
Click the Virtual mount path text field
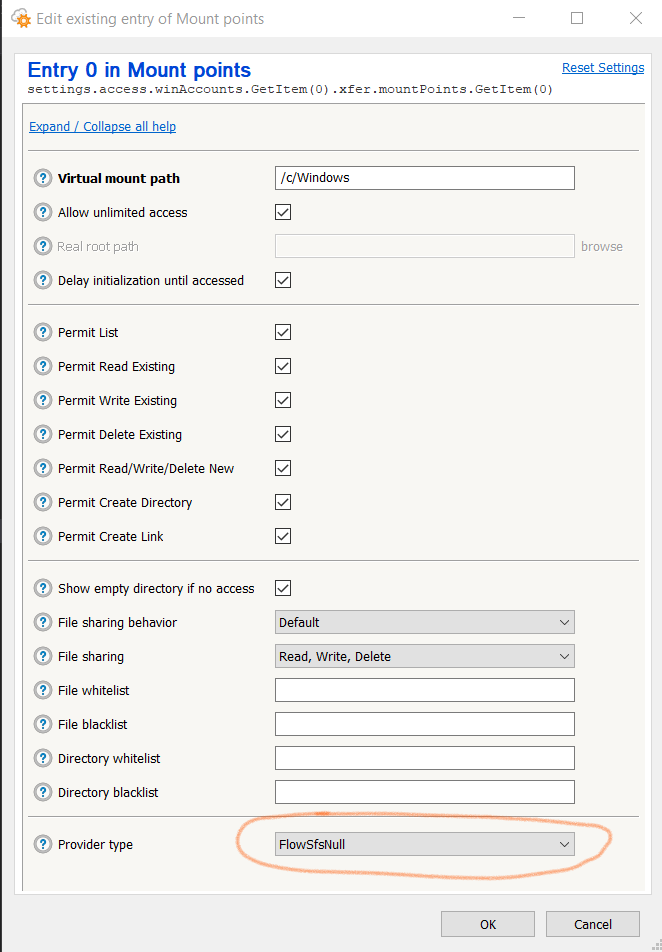click(x=424, y=178)
